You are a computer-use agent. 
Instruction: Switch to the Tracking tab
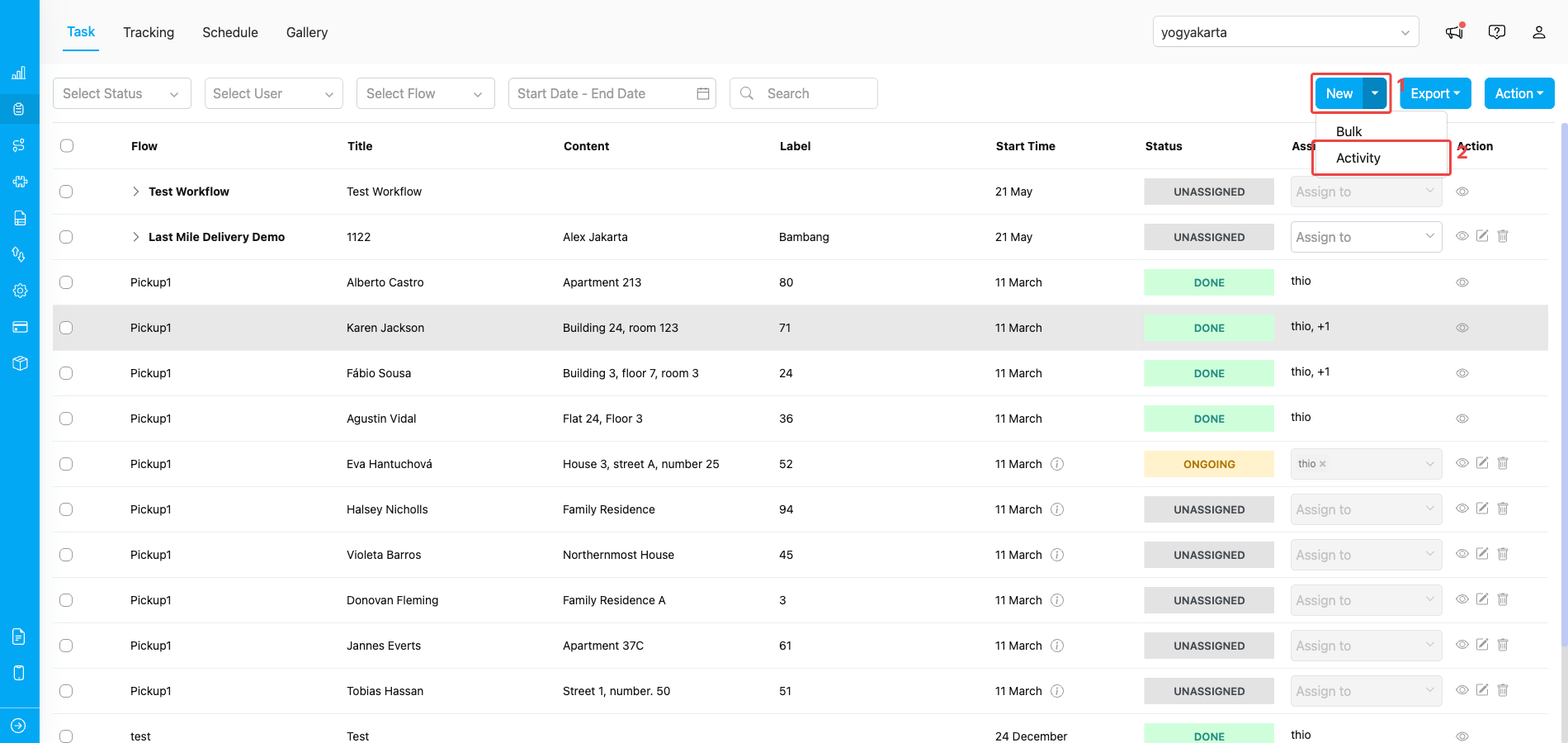tap(149, 32)
